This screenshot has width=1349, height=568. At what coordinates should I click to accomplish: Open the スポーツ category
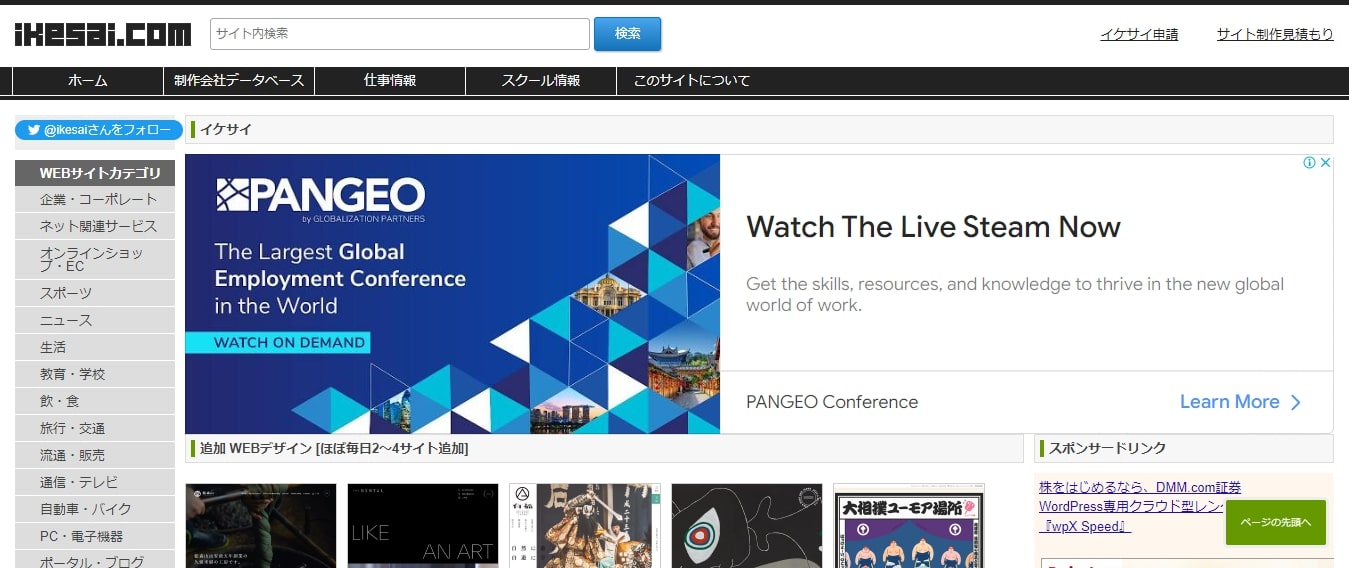[95, 294]
